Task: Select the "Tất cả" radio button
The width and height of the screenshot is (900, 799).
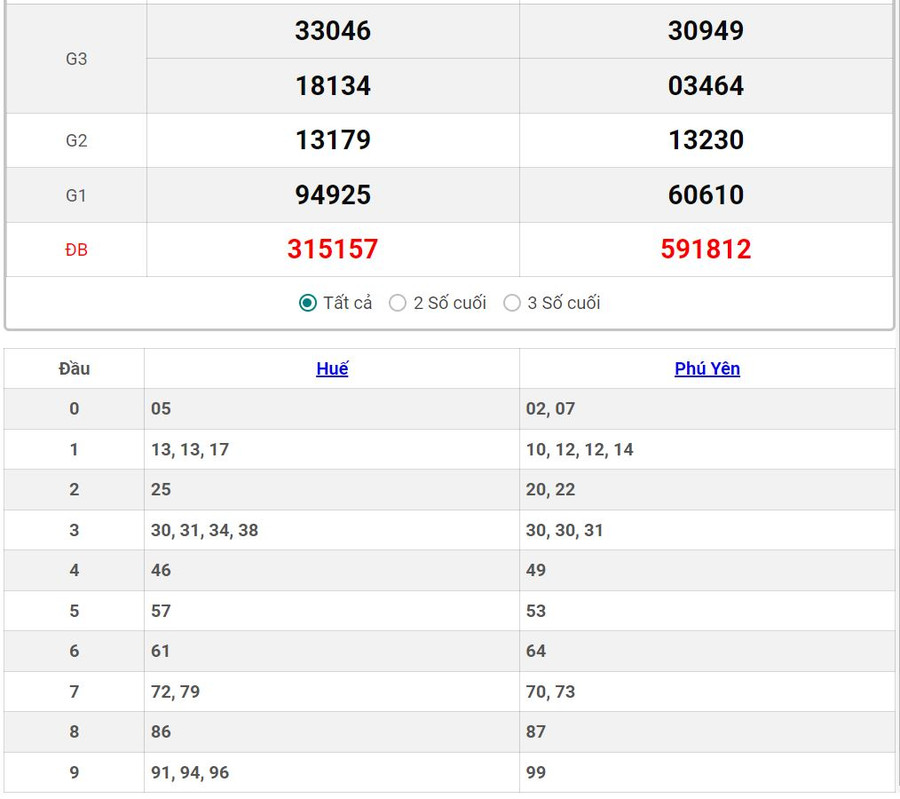Action: (308, 303)
